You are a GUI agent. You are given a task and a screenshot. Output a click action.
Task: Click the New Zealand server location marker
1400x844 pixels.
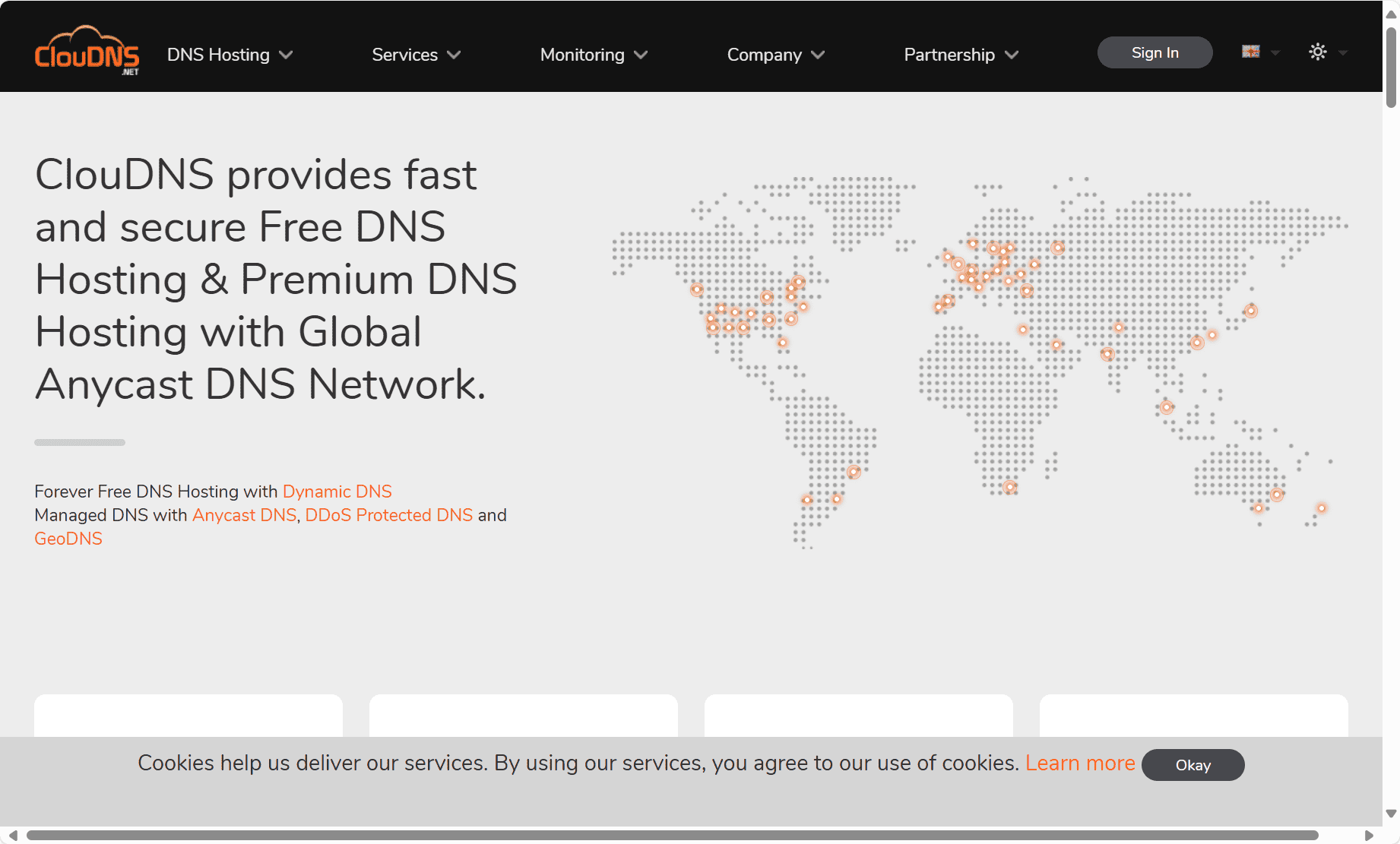click(x=1322, y=508)
